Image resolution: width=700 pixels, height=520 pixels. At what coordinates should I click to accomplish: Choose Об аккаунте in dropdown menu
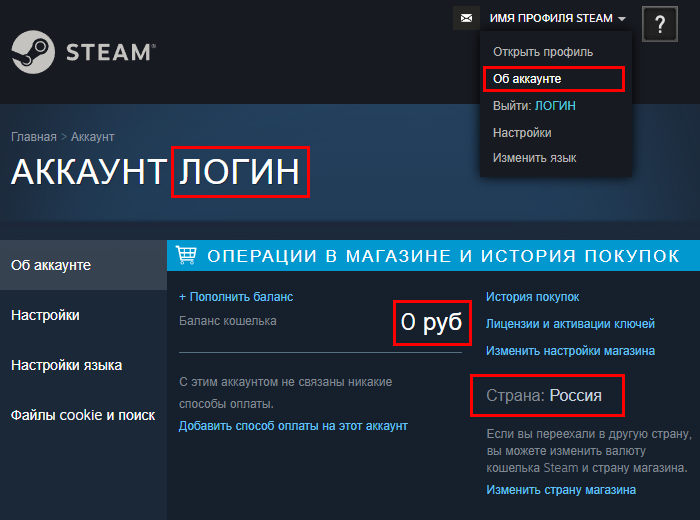[x=528, y=78]
